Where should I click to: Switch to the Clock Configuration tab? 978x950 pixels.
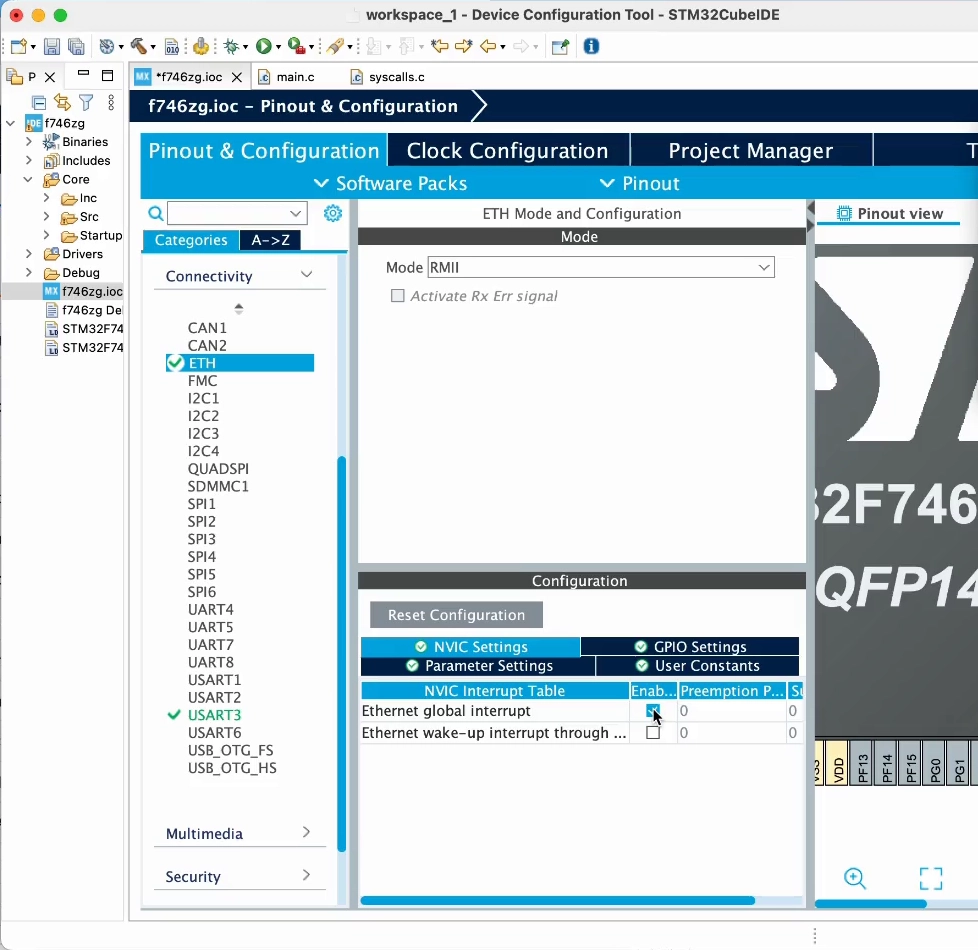507,150
